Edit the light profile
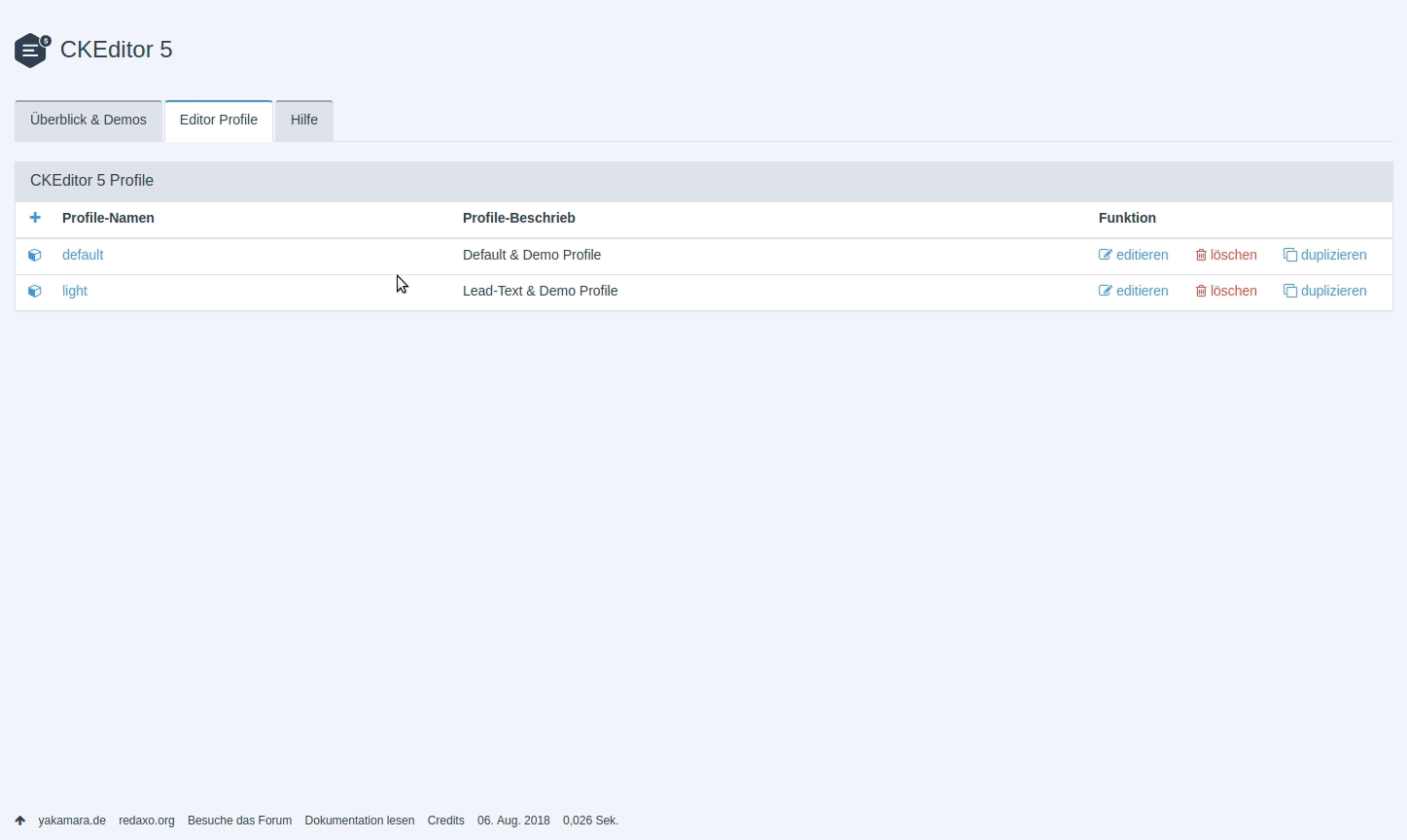1407x840 pixels. point(1134,291)
